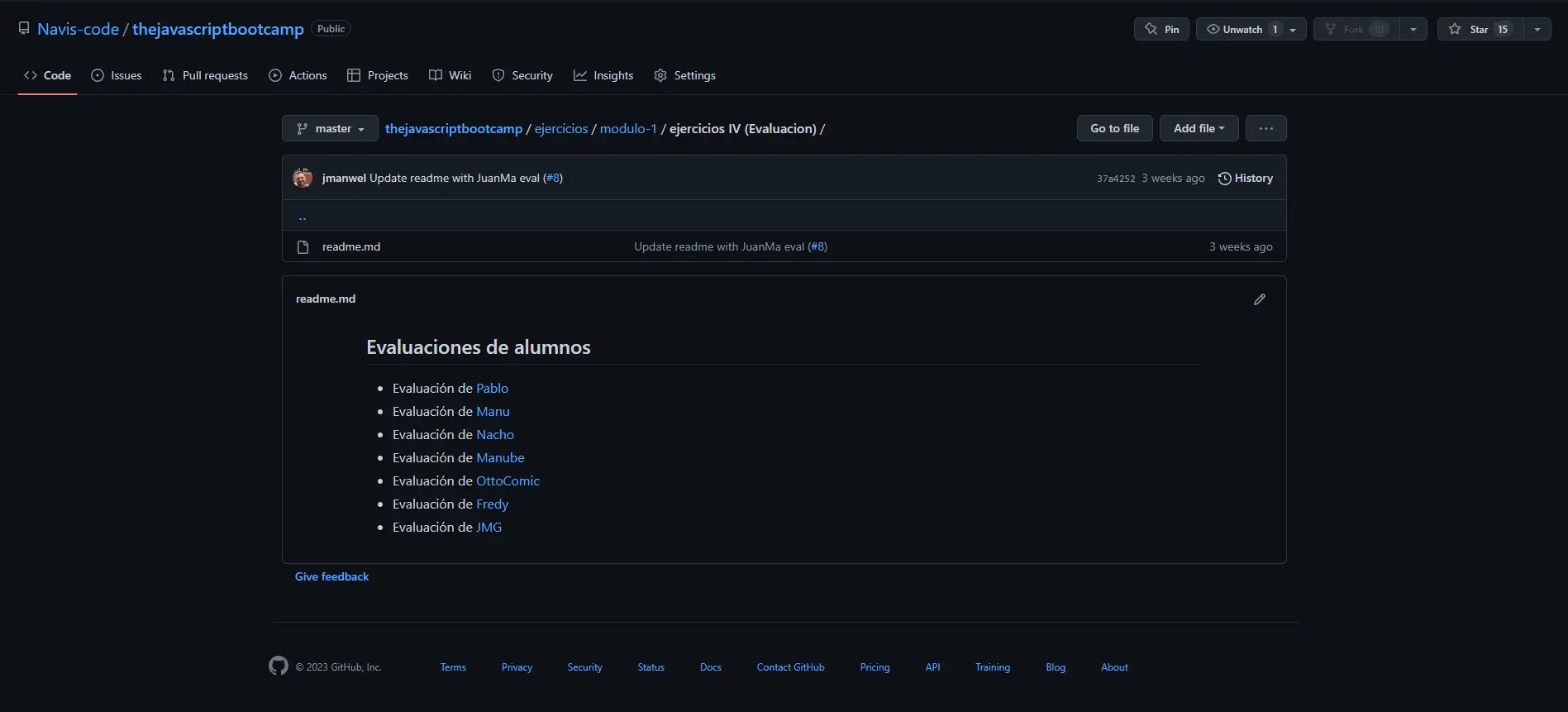1568x712 pixels.
Task: Open Terms in the footer
Action: click(x=453, y=667)
